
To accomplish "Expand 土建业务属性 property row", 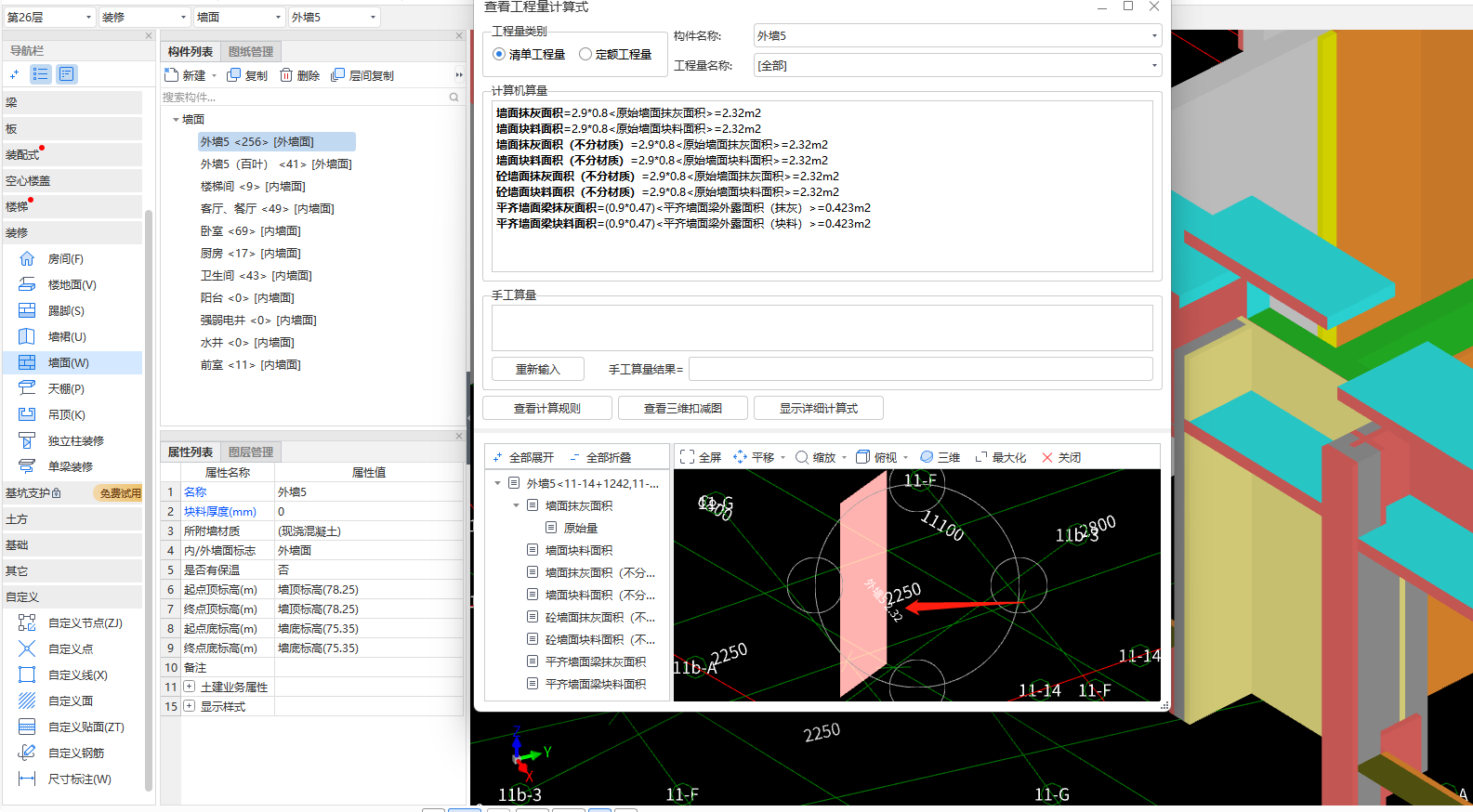I will 190,687.
